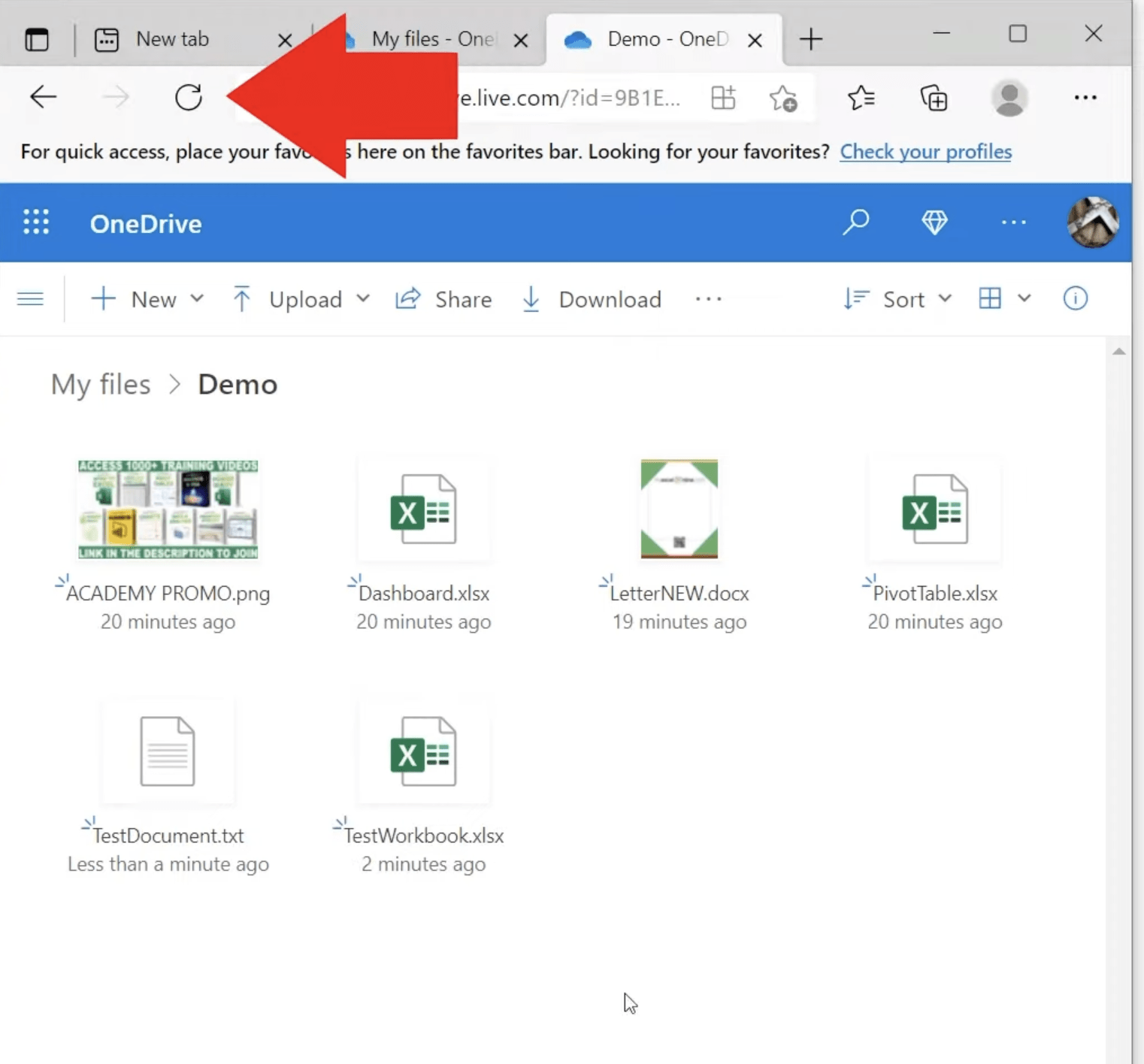Follow the Check your profiles link
Viewport: 1144px width, 1064px height.
click(925, 152)
